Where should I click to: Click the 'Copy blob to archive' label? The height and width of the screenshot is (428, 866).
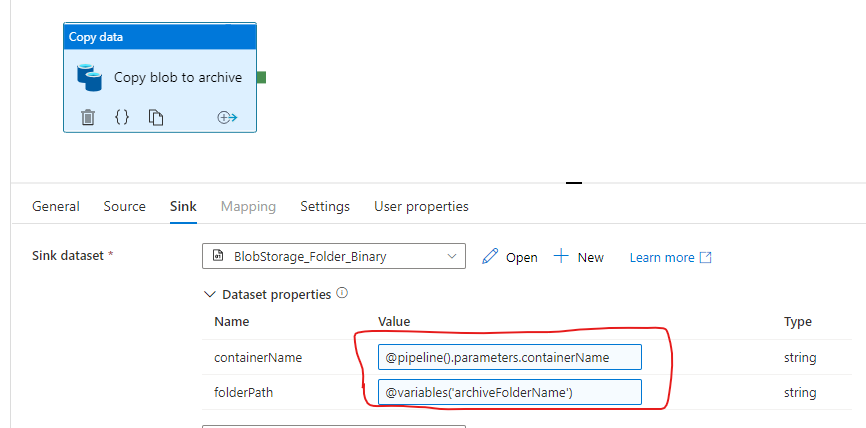click(x=178, y=77)
